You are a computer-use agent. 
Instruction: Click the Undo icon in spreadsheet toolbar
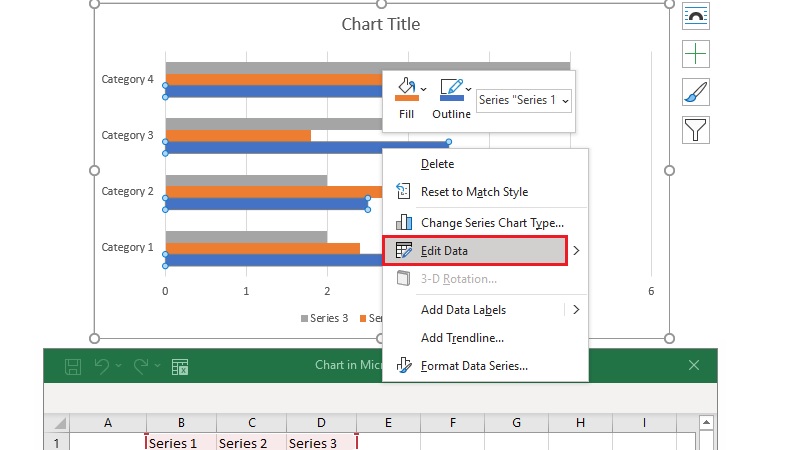pyautogui.click(x=102, y=366)
